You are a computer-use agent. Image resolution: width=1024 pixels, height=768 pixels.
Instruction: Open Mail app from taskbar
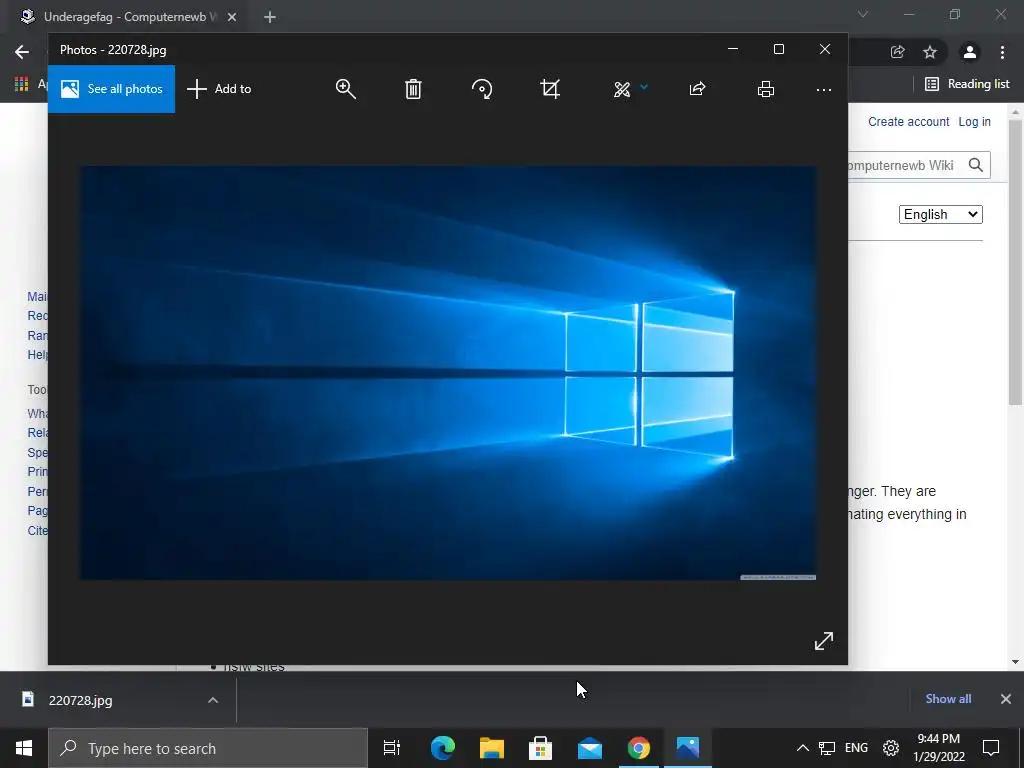[x=590, y=748]
